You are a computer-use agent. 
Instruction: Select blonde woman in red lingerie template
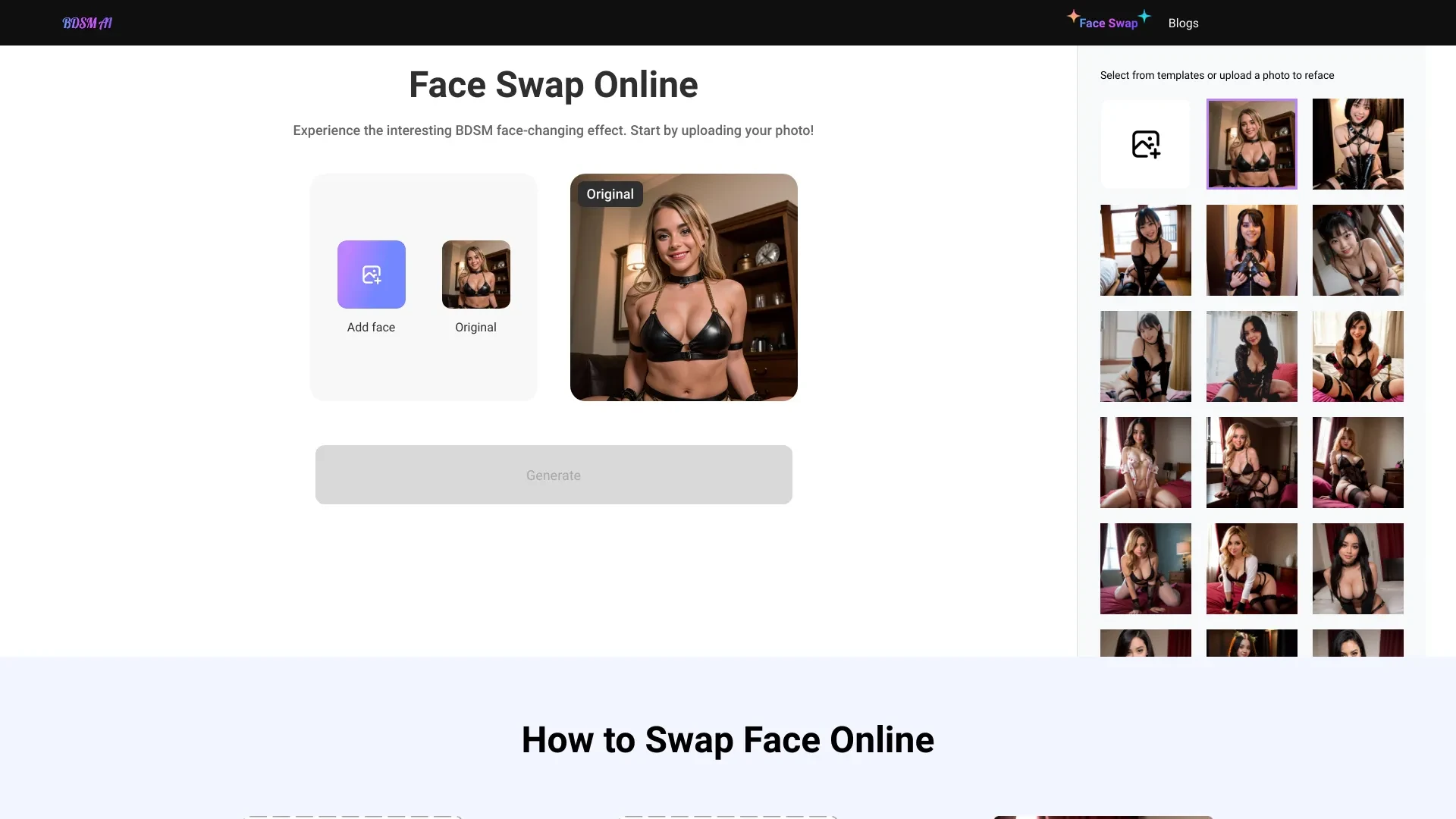point(1251,568)
